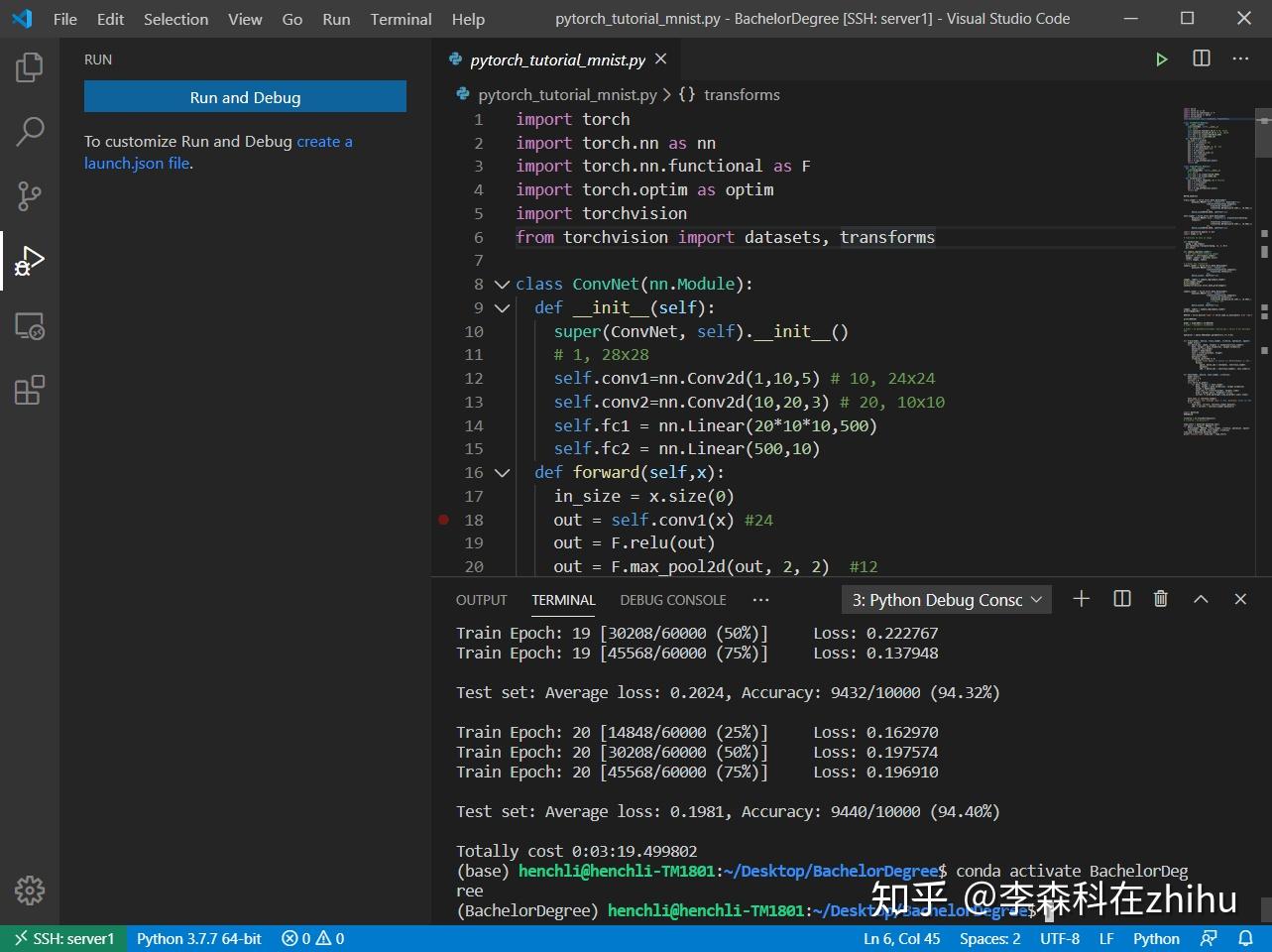Open the Explorer view icon

click(29, 66)
